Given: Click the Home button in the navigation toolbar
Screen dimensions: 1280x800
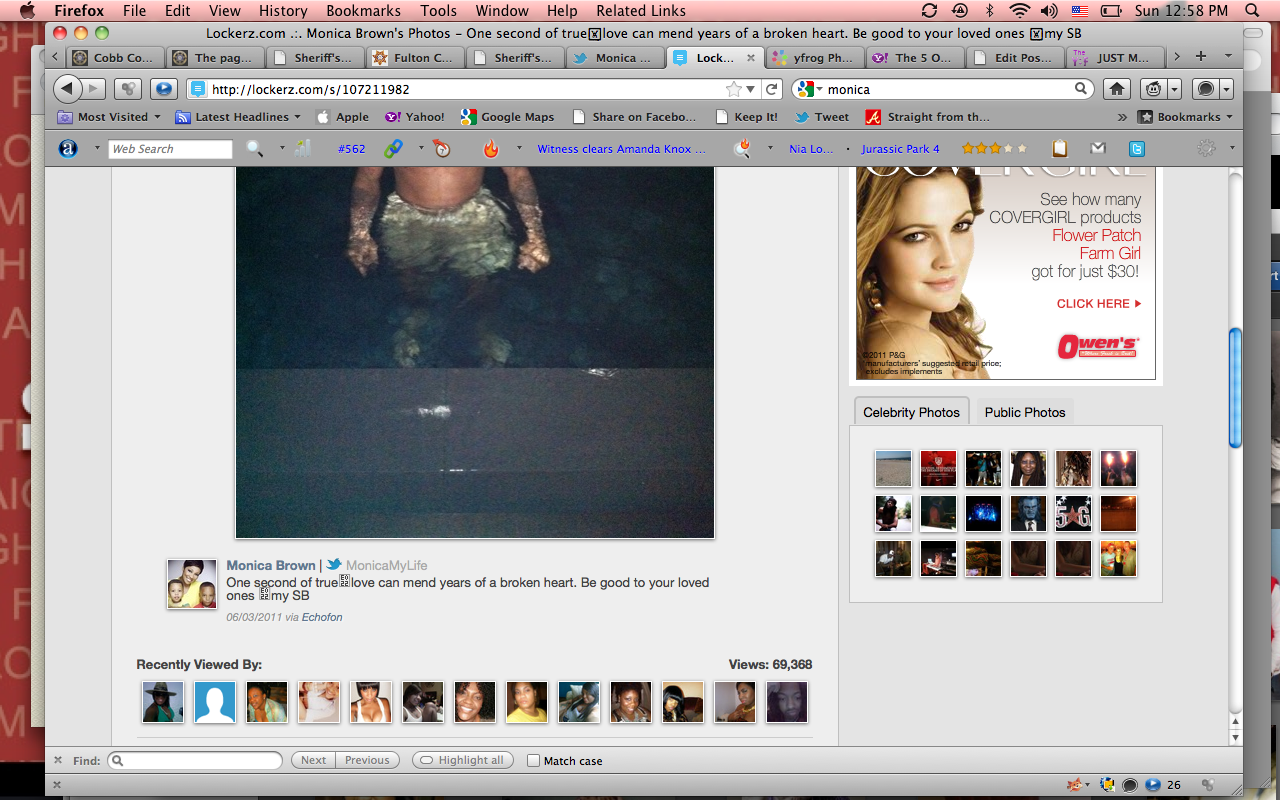Looking at the screenshot, I should pyautogui.click(x=1116, y=89).
